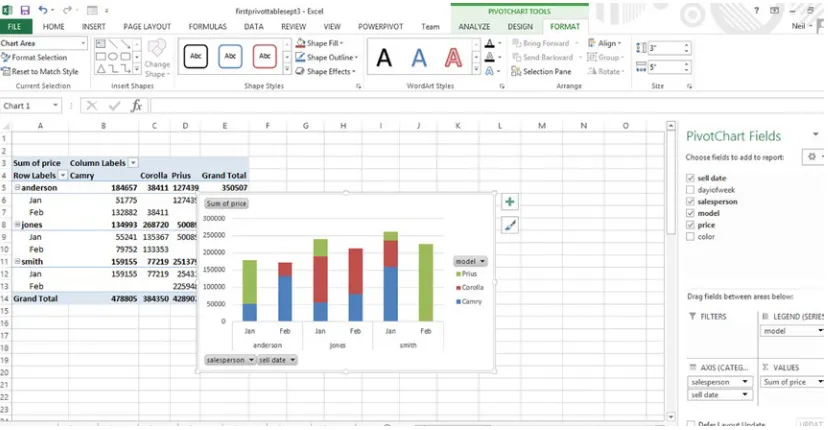Collapse the anderson row group
Screen dimensions: 828x430
tap(17, 188)
